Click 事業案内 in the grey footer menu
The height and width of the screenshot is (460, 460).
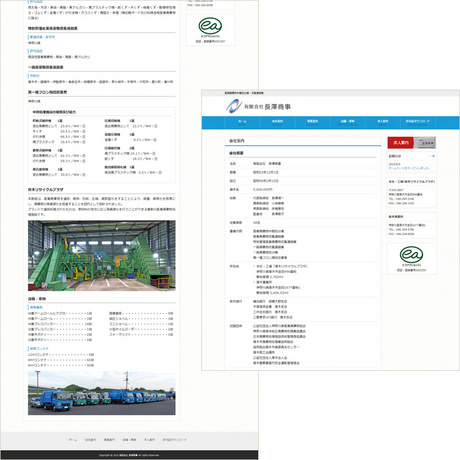point(109,440)
